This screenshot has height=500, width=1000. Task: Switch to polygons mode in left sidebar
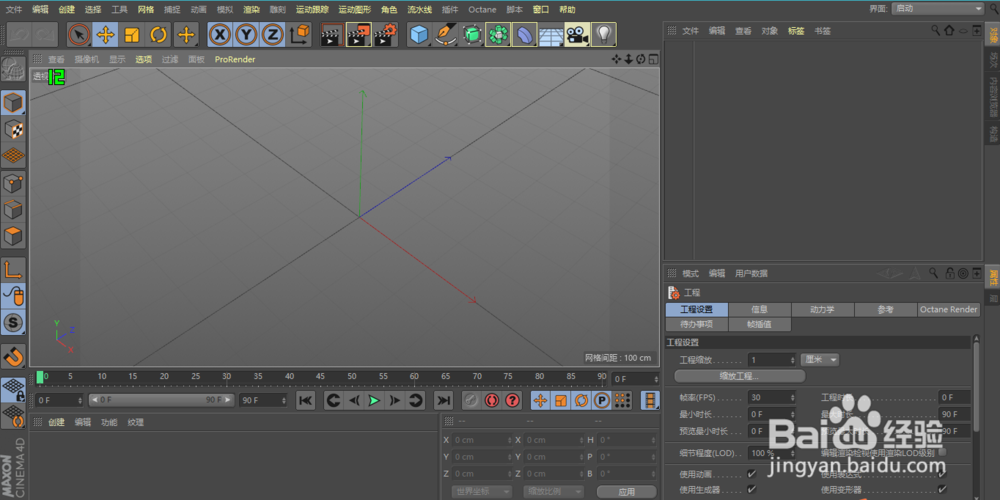tap(13, 237)
